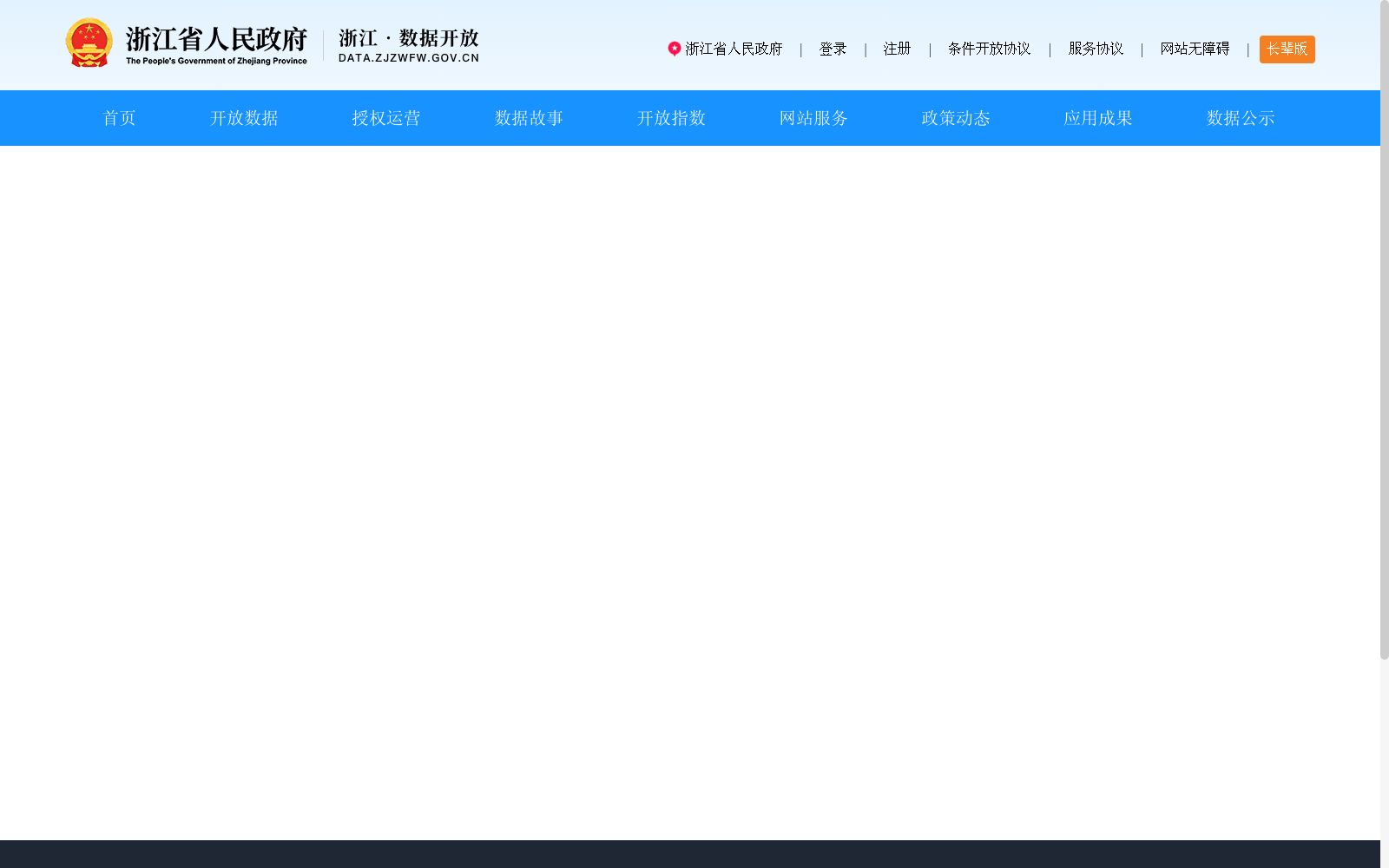Open 浙江省人民政府 link in top bar
Screen dimensions: 1389x868
click(x=734, y=49)
